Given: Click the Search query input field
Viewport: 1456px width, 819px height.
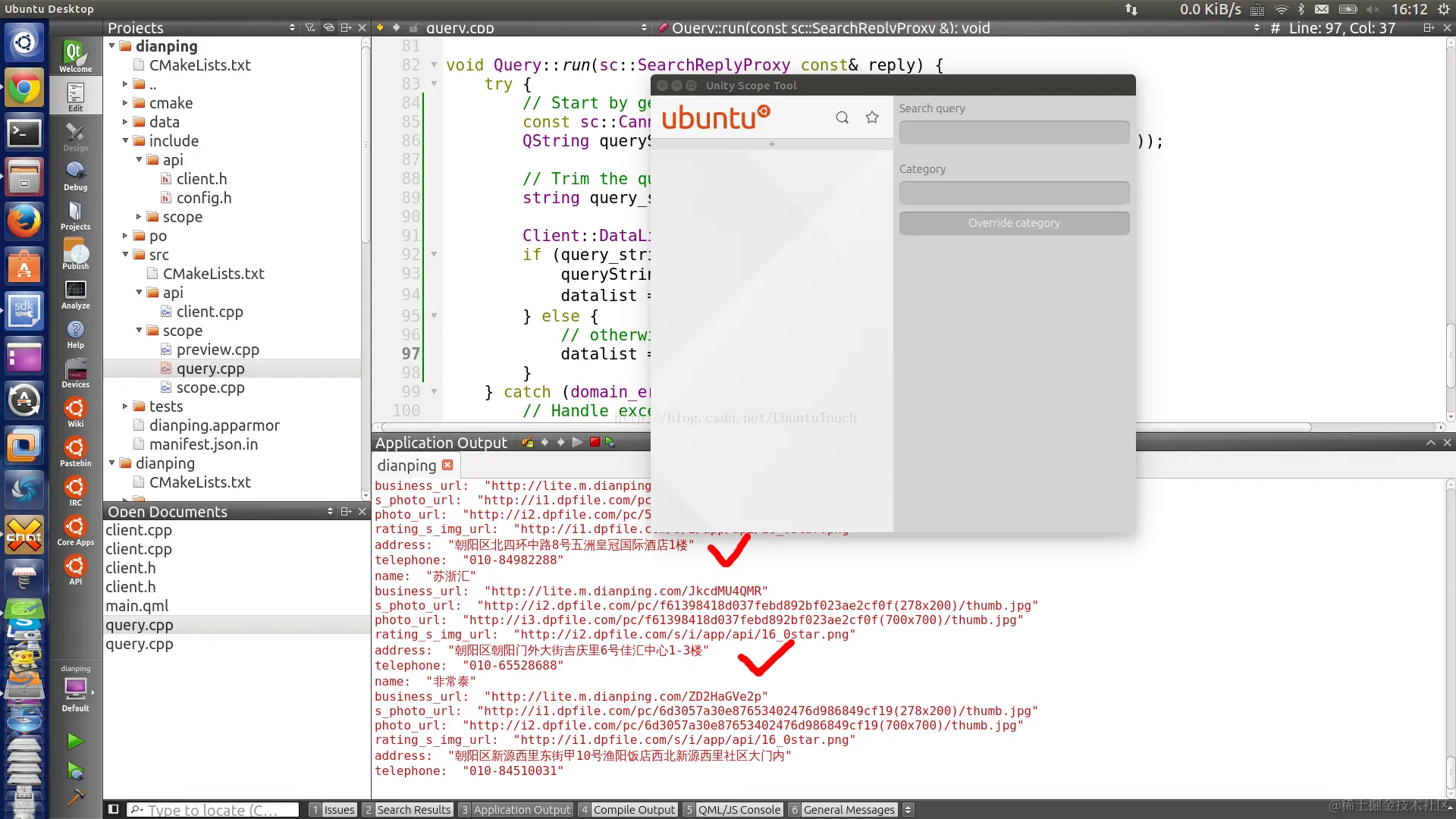Looking at the screenshot, I should [x=1014, y=133].
